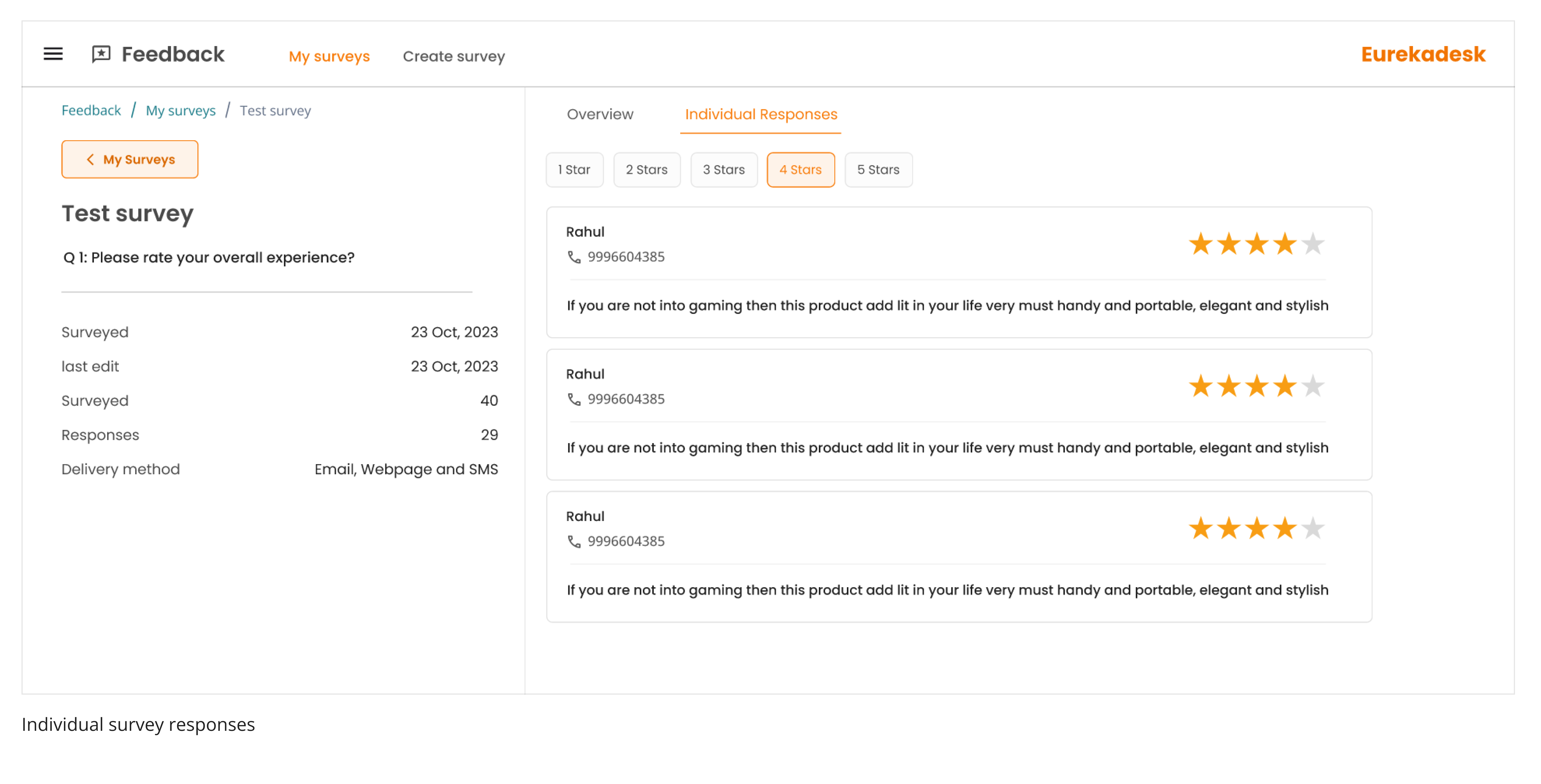Click phone number 9996604385 in second card

(626, 399)
